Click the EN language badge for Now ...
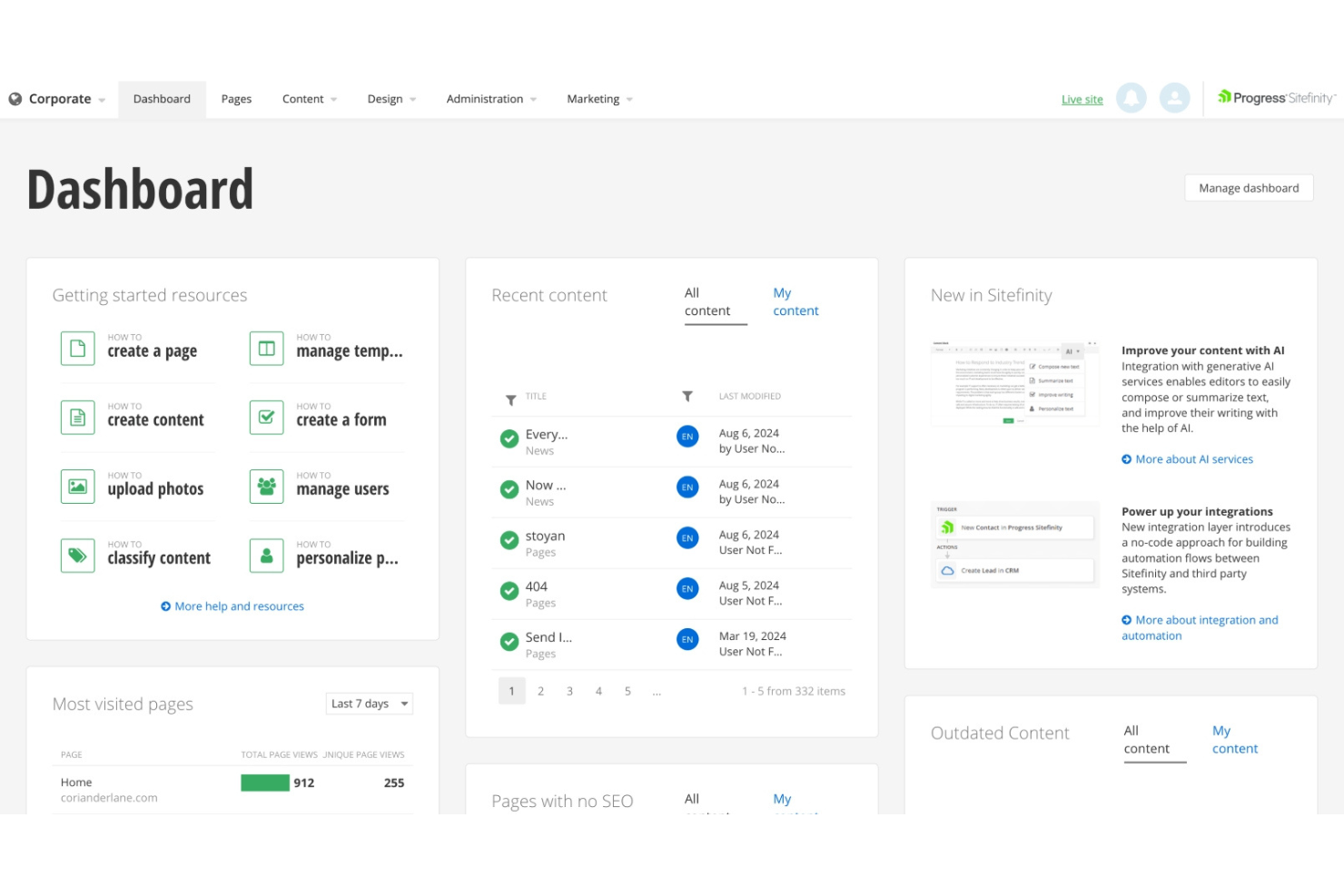Image resolution: width=1344 pixels, height=896 pixels. (x=687, y=487)
